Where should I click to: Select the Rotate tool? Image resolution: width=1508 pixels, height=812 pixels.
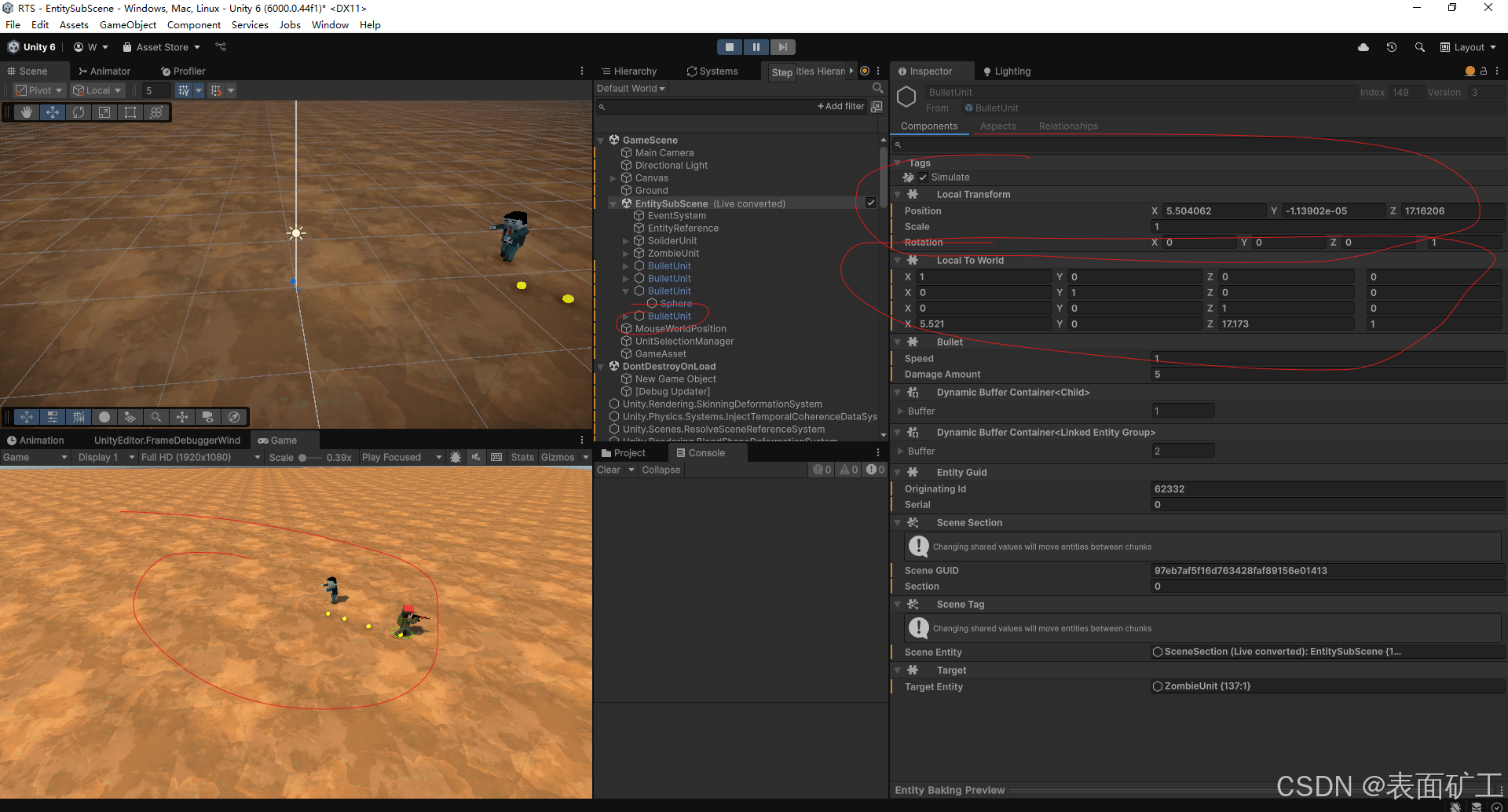[79, 112]
